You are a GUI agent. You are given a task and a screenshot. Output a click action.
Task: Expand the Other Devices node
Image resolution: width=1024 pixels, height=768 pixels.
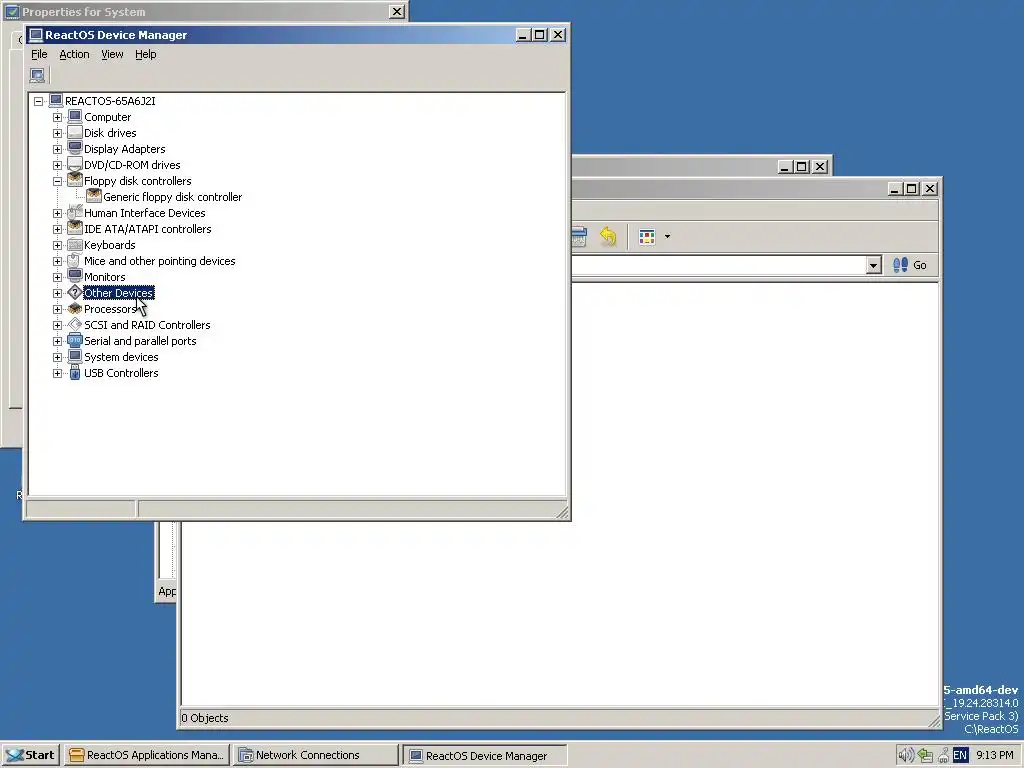(57, 293)
